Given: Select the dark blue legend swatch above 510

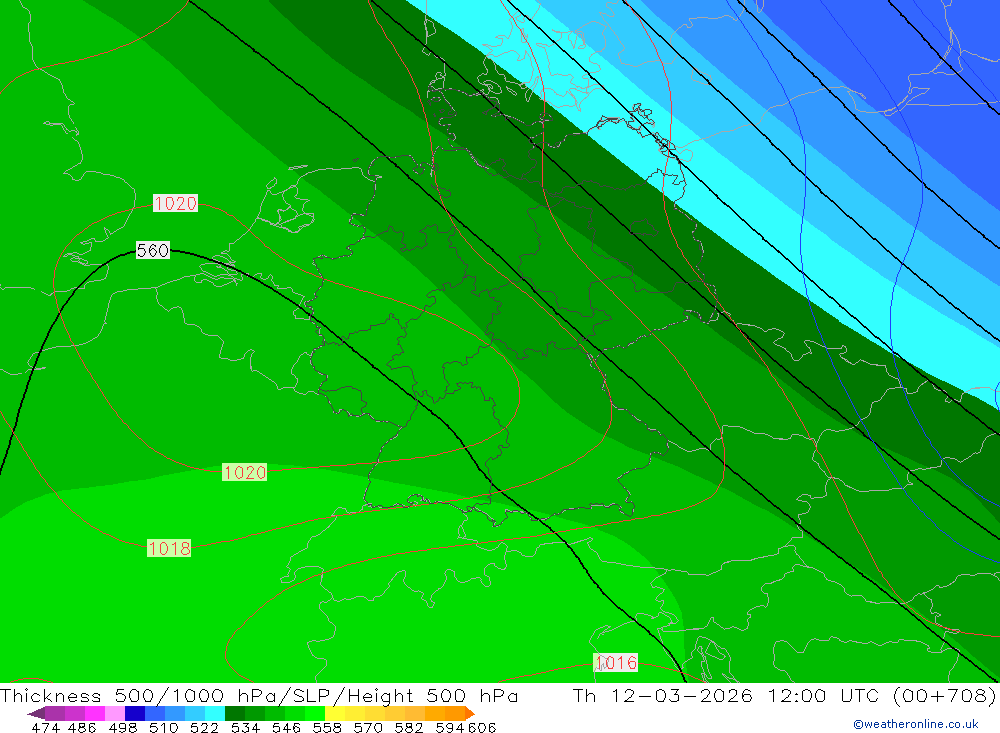Looking at the screenshot, I should click(135, 713).
